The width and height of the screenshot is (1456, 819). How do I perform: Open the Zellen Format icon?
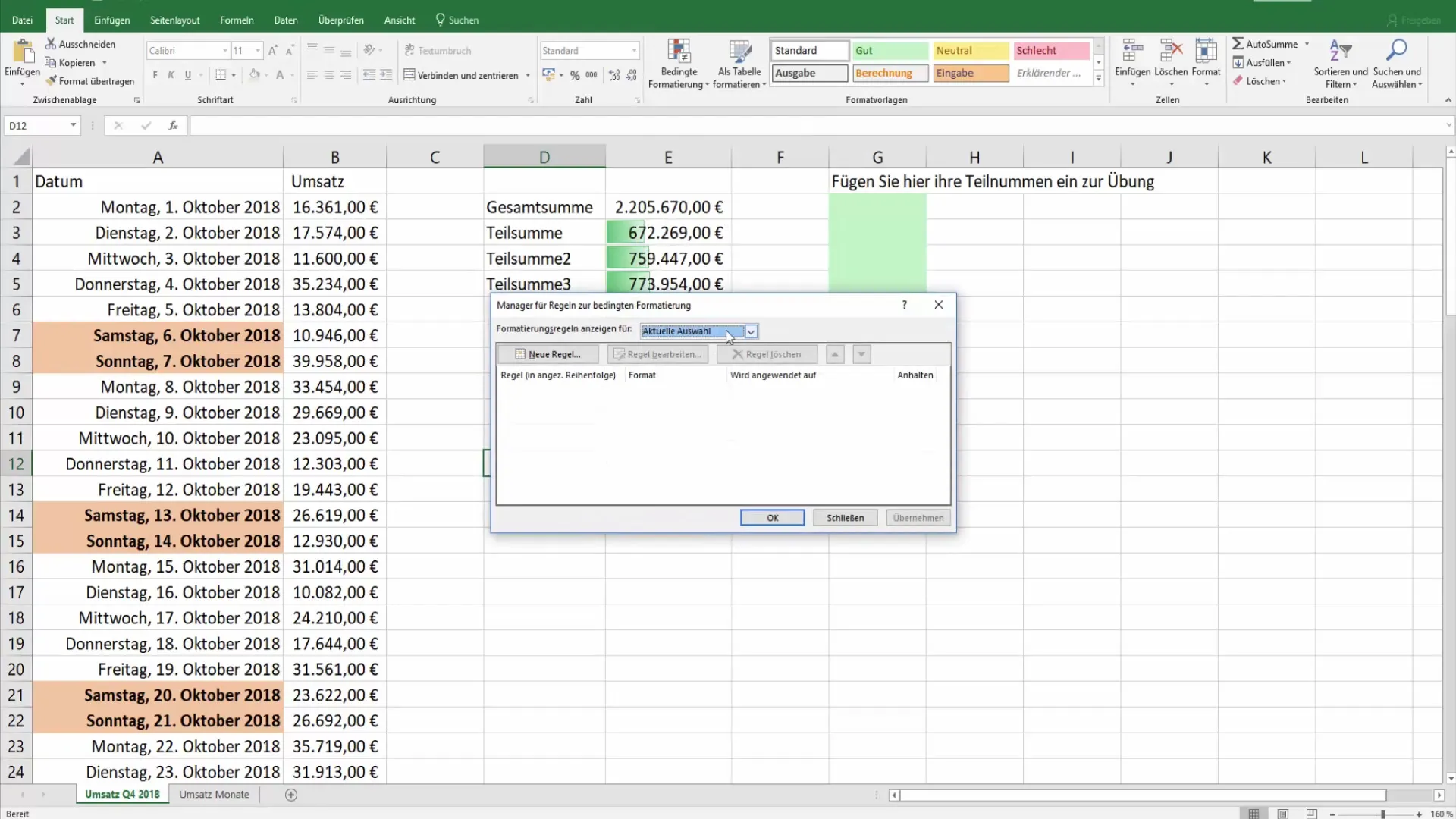[1206, 51]
